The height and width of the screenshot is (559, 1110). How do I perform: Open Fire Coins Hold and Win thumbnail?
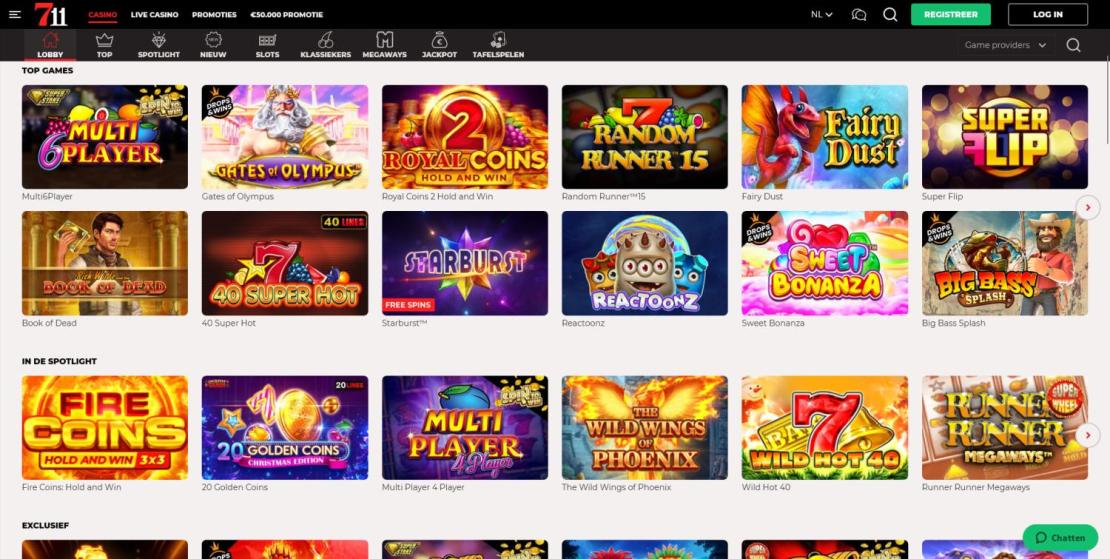click(105, 427)
